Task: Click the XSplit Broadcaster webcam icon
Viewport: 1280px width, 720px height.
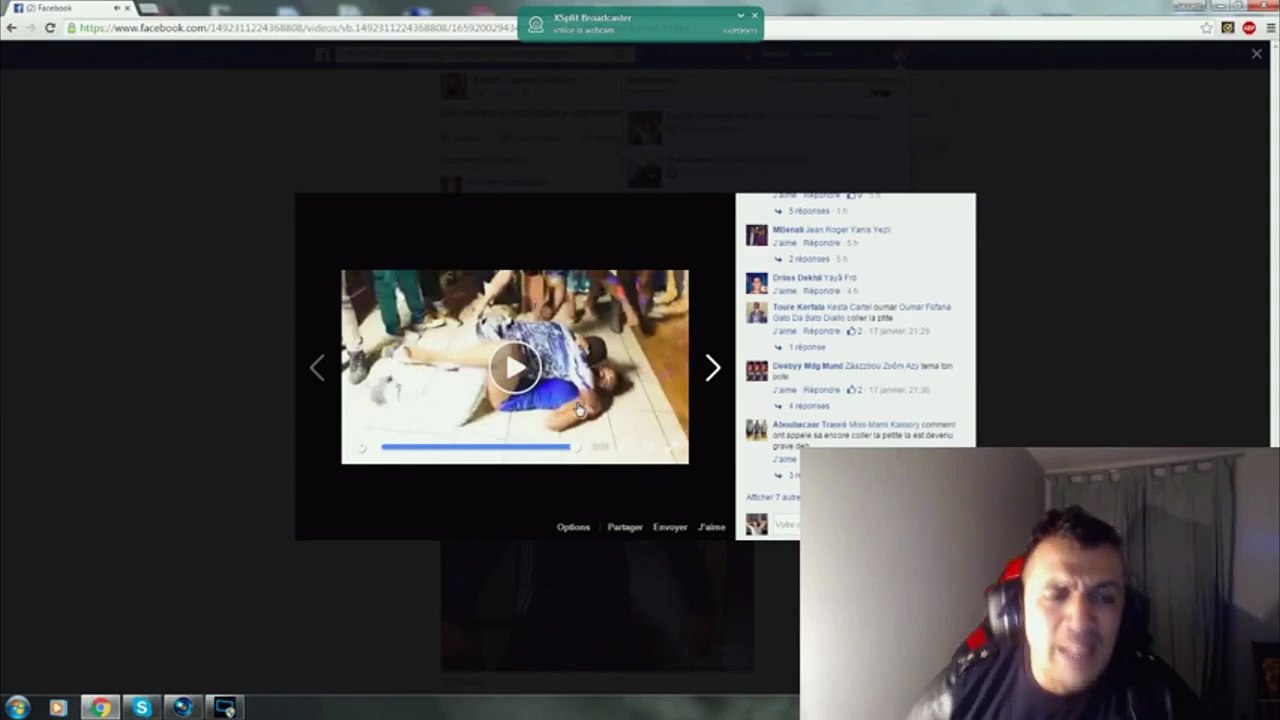Action: tap(536, 24)
